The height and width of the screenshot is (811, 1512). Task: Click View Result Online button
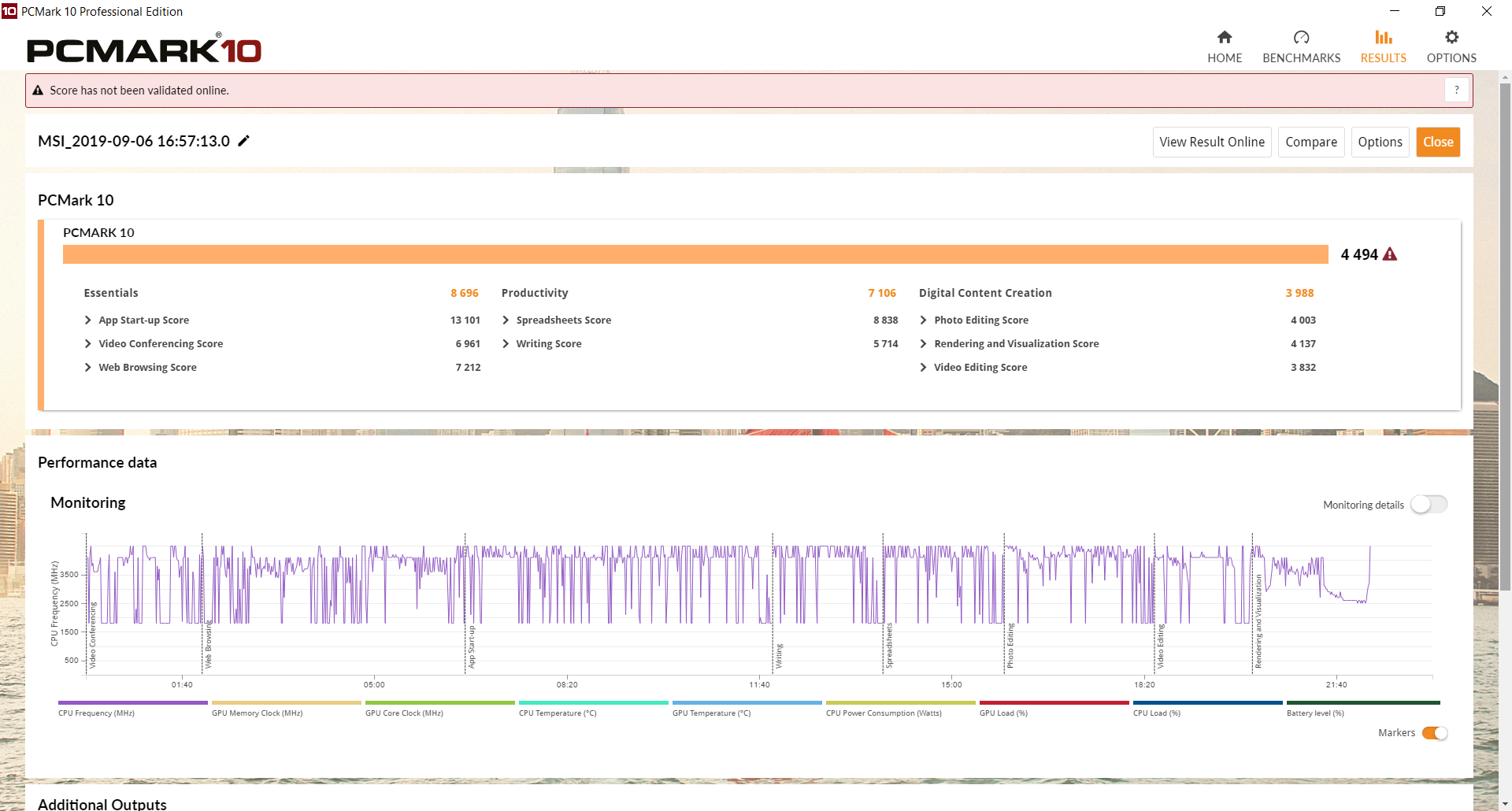[x=1212, y=142]
